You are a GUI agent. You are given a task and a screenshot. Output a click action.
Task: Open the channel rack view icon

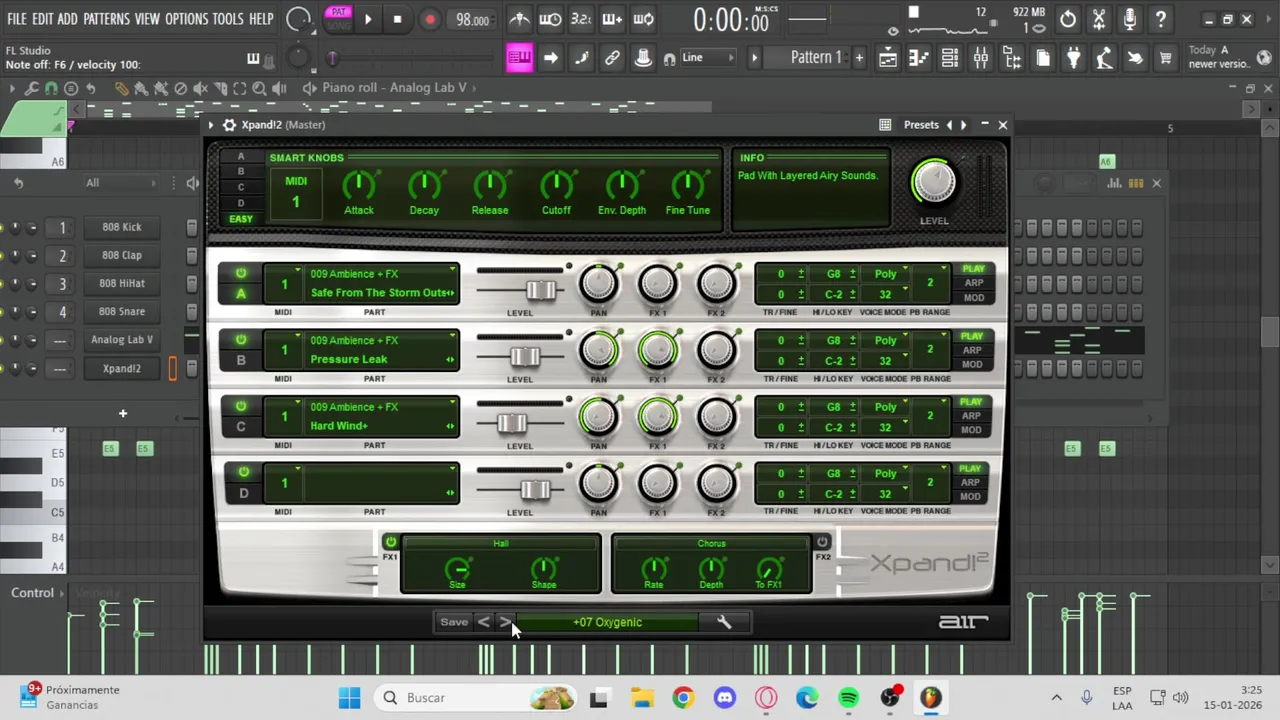[950, 58]
